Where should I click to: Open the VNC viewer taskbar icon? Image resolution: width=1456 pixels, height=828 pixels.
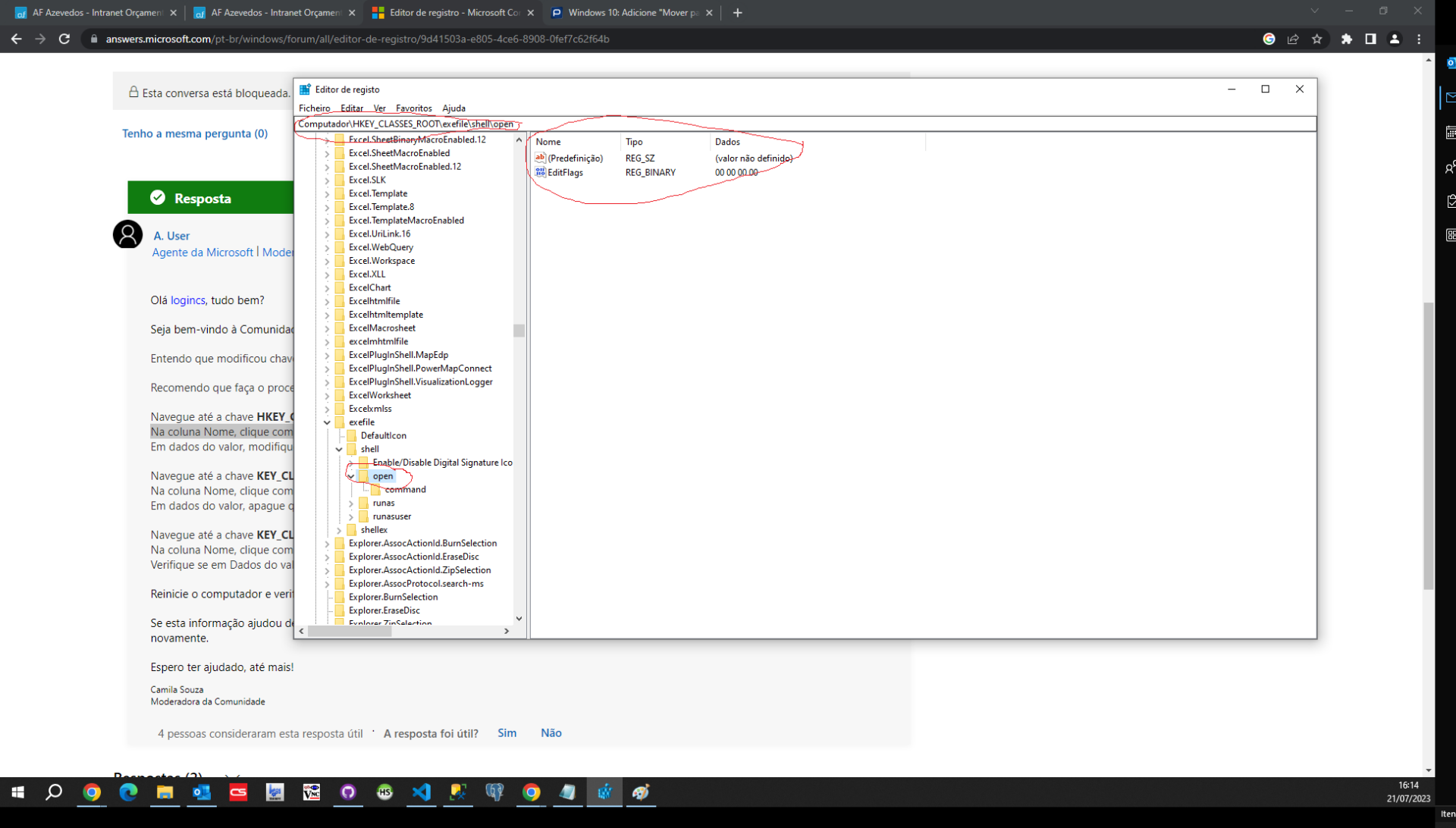coord(312,792)
